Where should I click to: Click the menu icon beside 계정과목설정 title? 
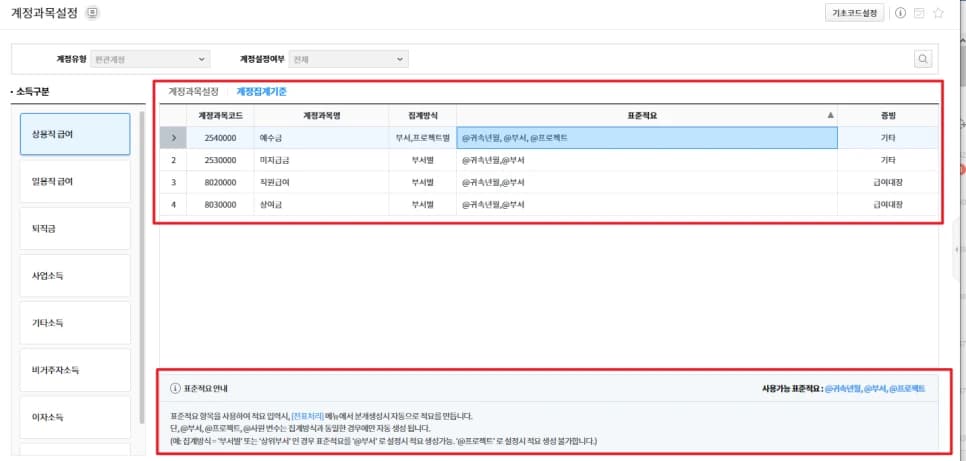point(92,13)
